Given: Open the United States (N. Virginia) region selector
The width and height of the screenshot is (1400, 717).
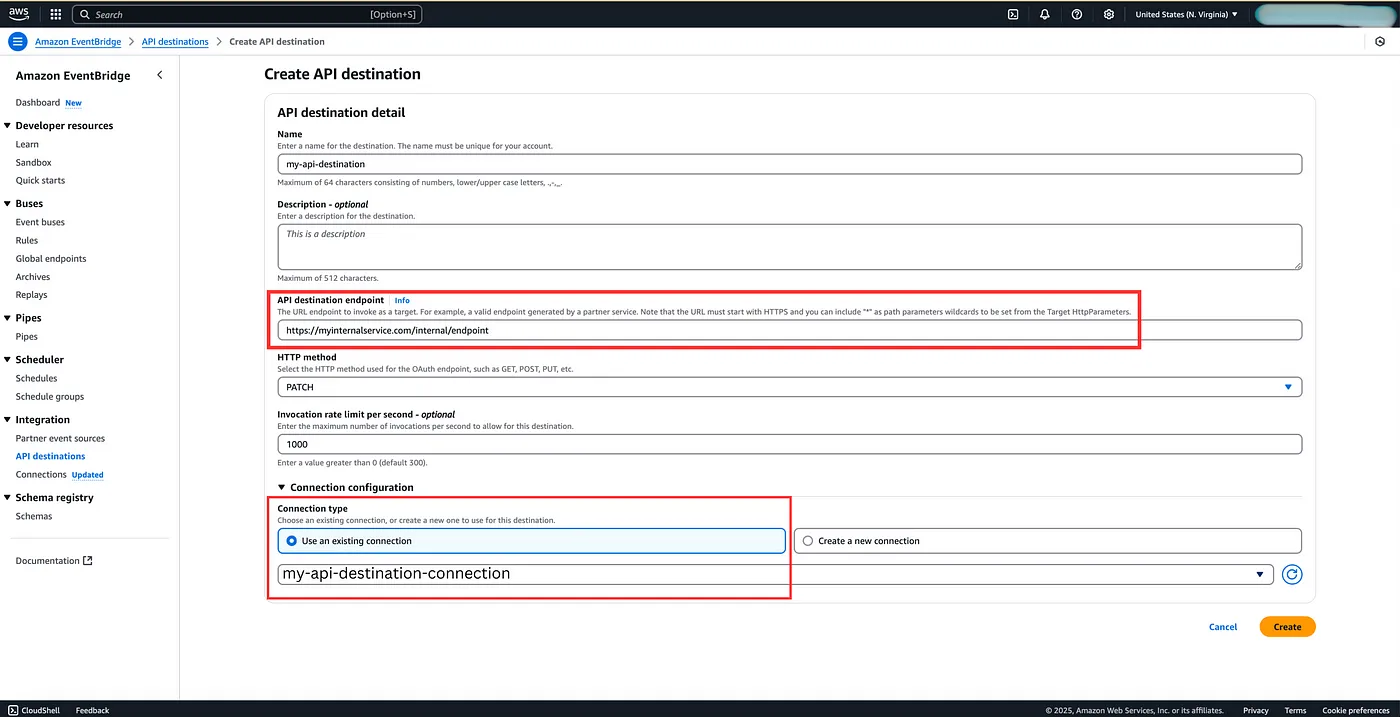Looking at the screenshot, I should pos(1186,14).
